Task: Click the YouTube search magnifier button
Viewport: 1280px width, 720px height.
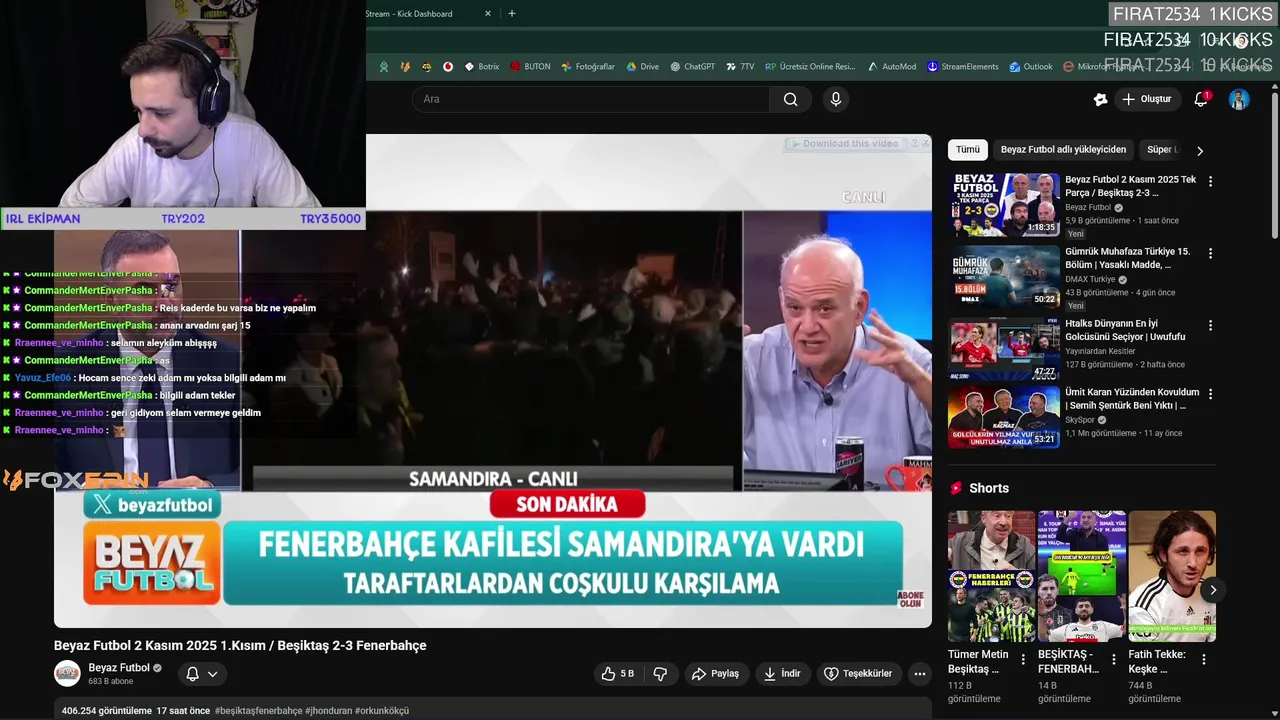Action: tap(790, 99)
